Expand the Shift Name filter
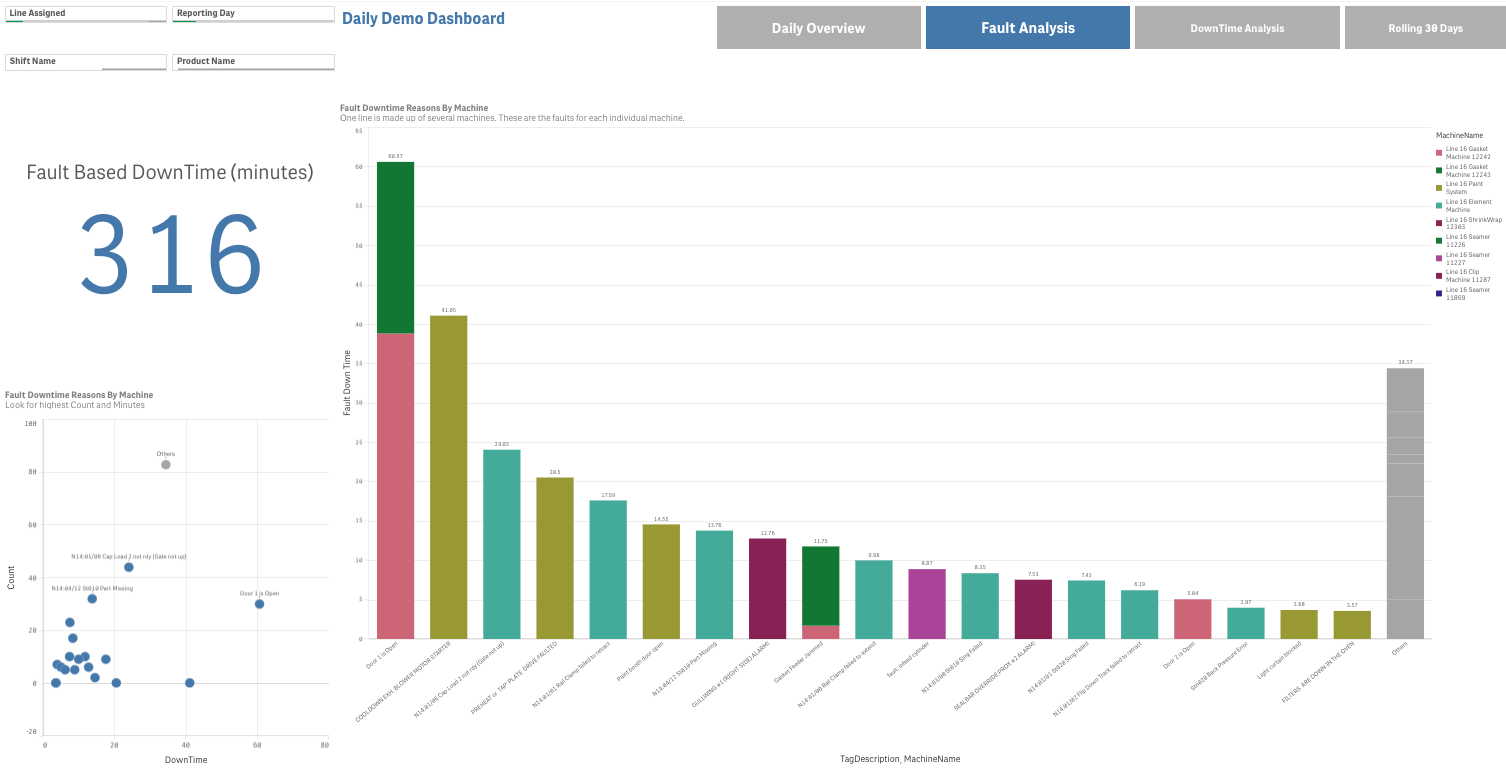Image resolution: width=1506 pixels, height=769 pixels. (x=85, y=62)
